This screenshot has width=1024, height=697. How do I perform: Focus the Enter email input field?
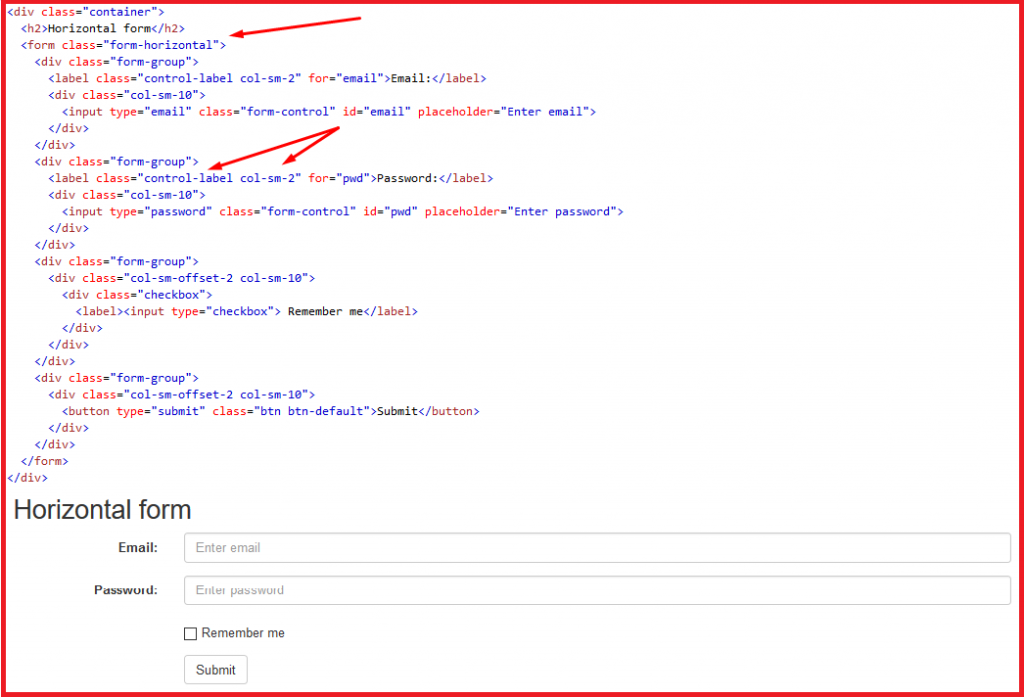597,547
